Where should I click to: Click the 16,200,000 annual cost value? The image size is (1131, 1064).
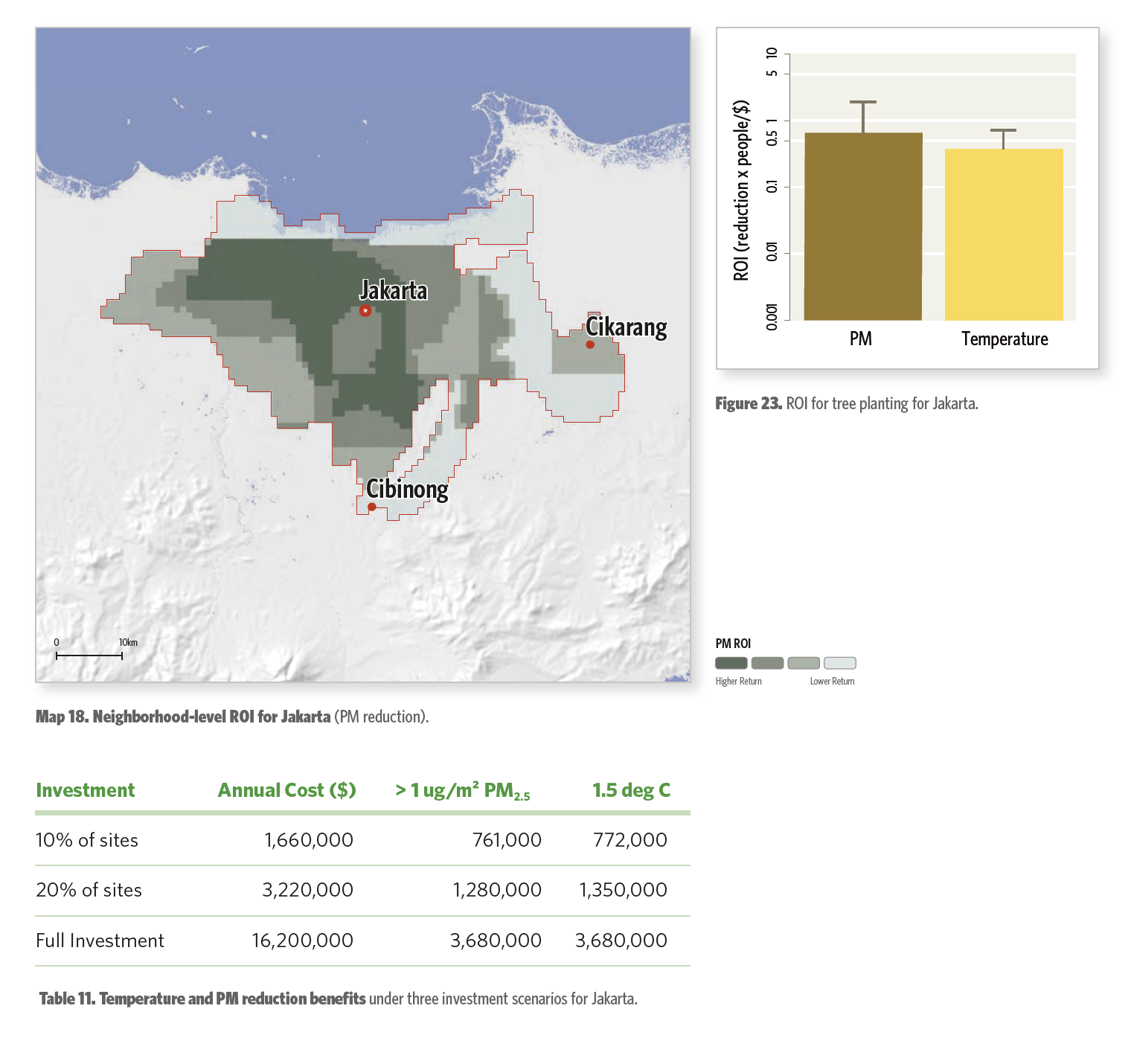coord(302,940)
